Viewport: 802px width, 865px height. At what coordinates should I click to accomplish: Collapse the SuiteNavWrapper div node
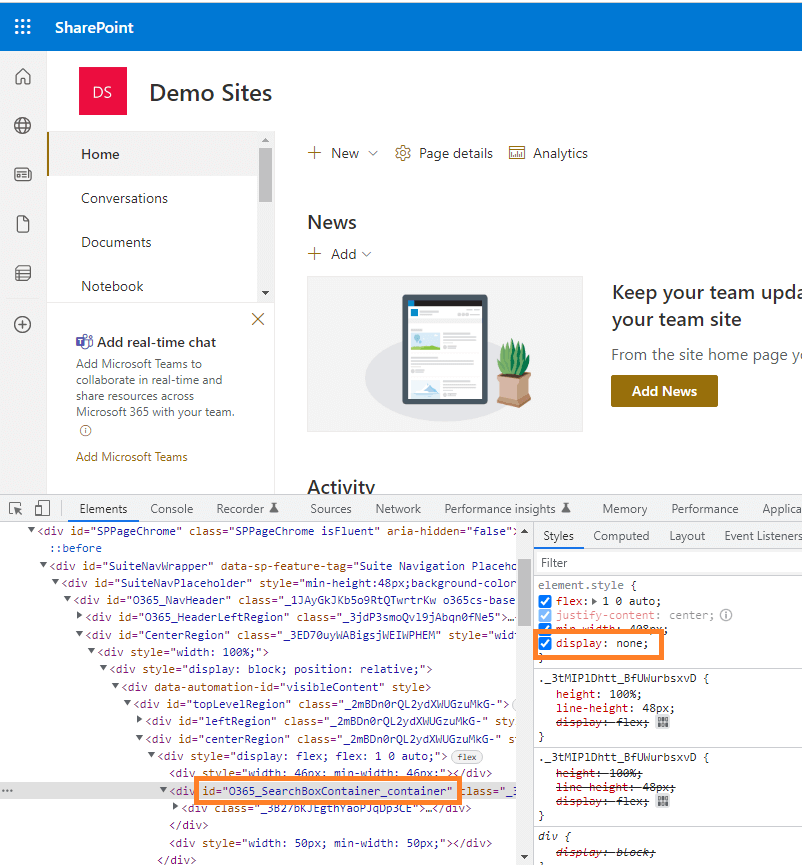click(x=43, y=565)
